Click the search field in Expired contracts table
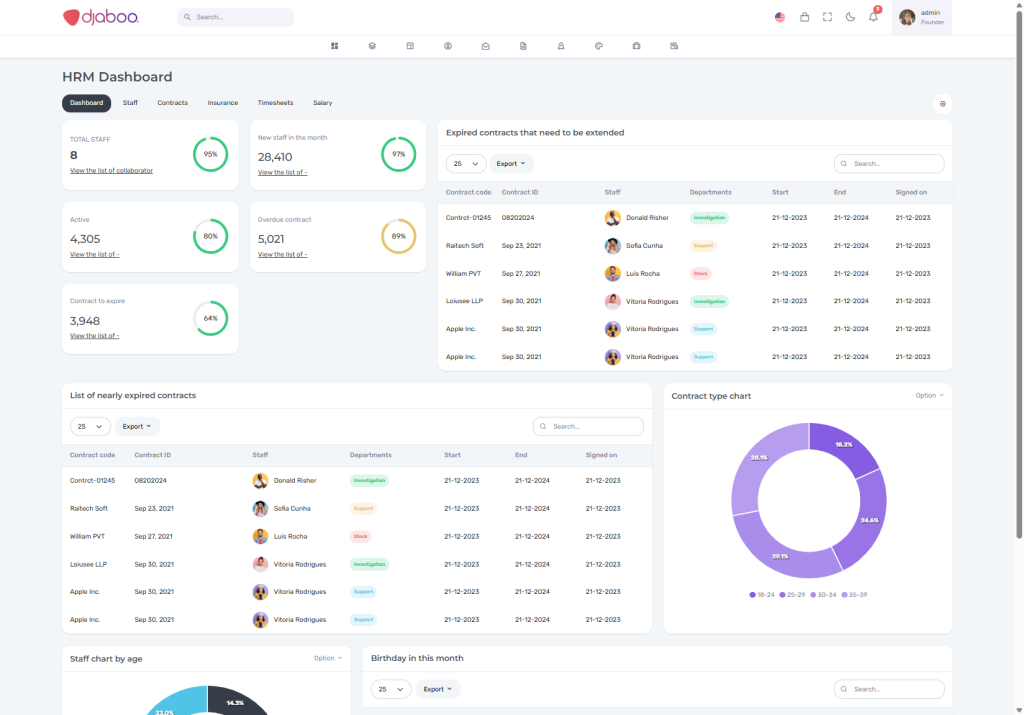Screen dimensions: 1024x715 pos(889,163)
